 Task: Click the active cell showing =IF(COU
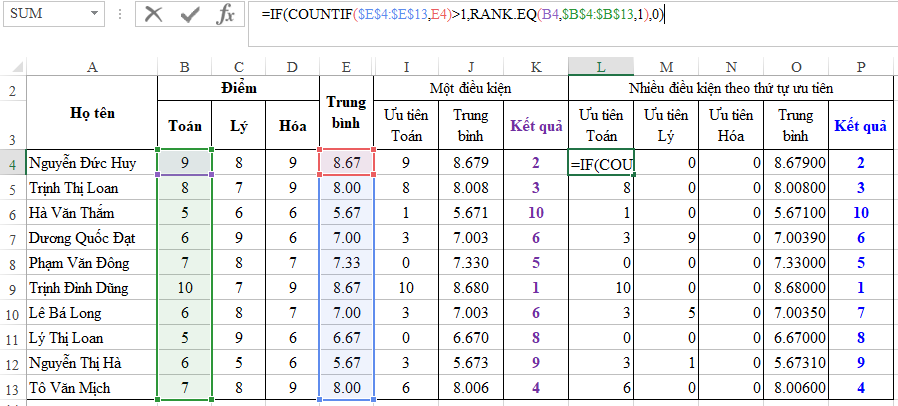click(x=600, y=163)
